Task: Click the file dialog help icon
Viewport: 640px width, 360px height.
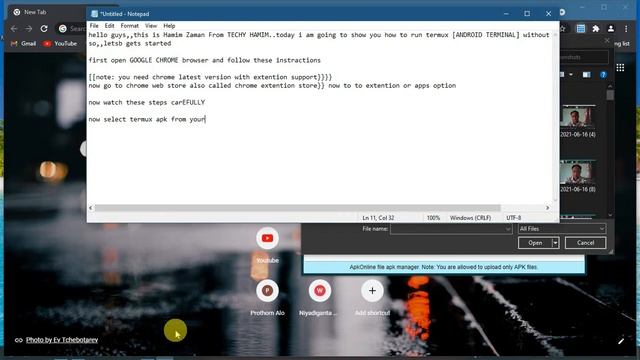Action: pos(603,75)
